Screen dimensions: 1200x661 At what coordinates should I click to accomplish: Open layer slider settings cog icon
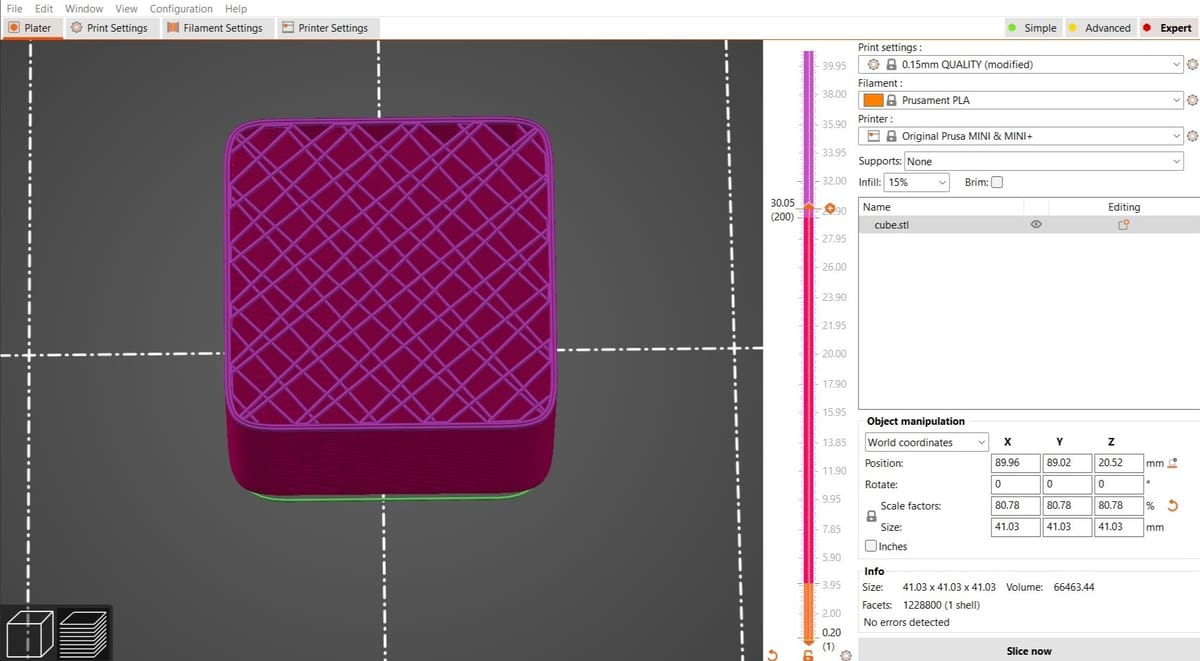point(846,655)
